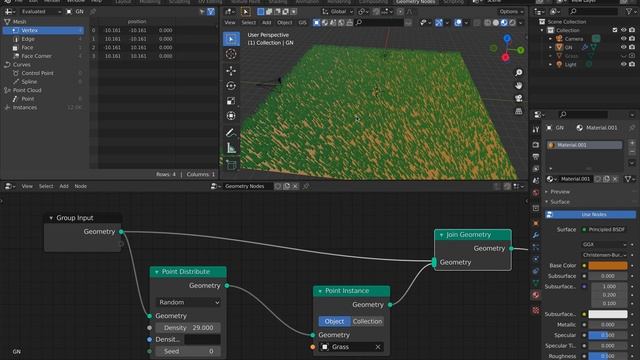The width and height of the screenshot is (640, 360).
Task: Click the Density Max 29.000 field
Action: tap(188, 328)
